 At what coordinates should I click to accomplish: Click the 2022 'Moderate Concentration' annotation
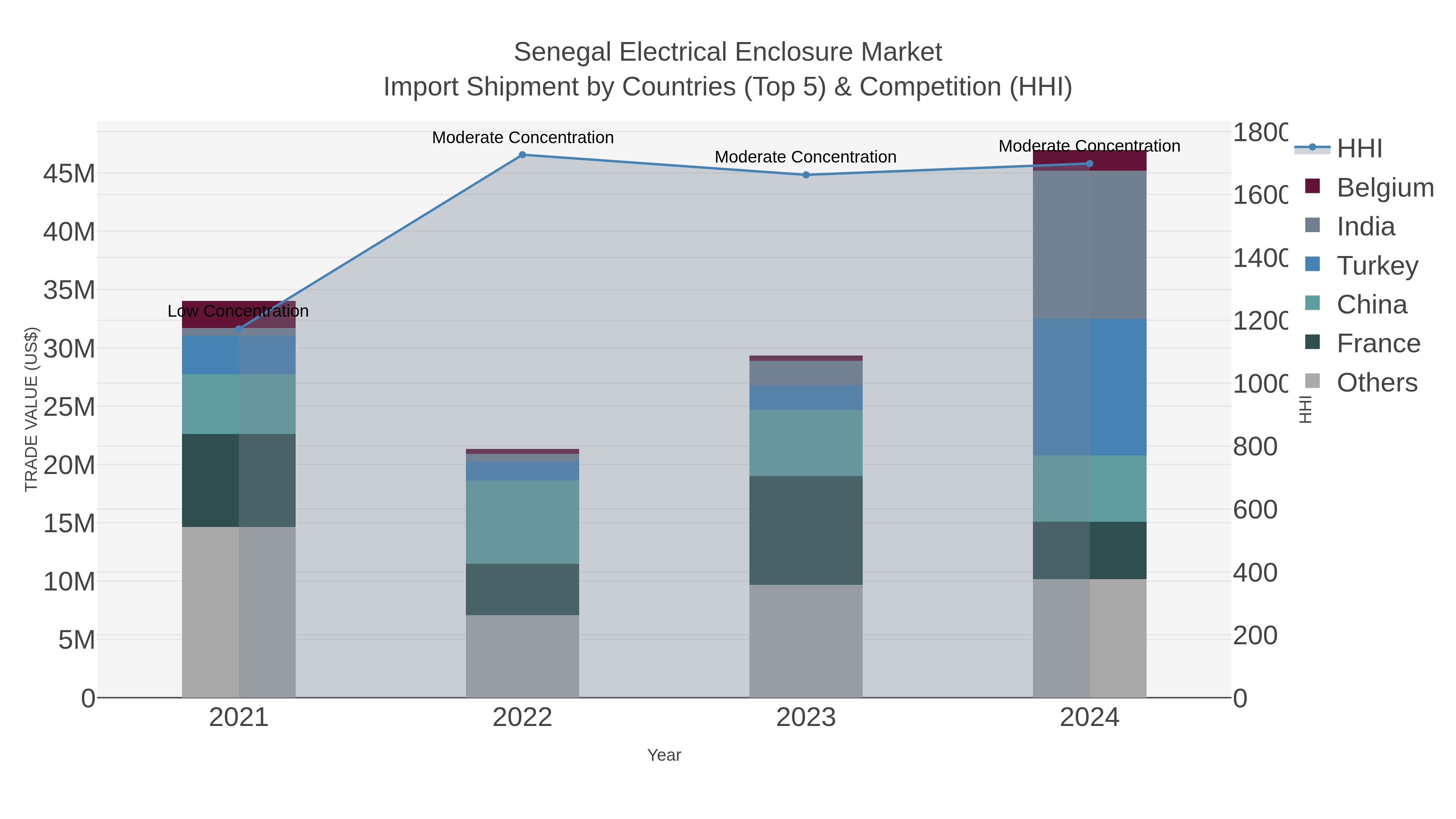523,138
